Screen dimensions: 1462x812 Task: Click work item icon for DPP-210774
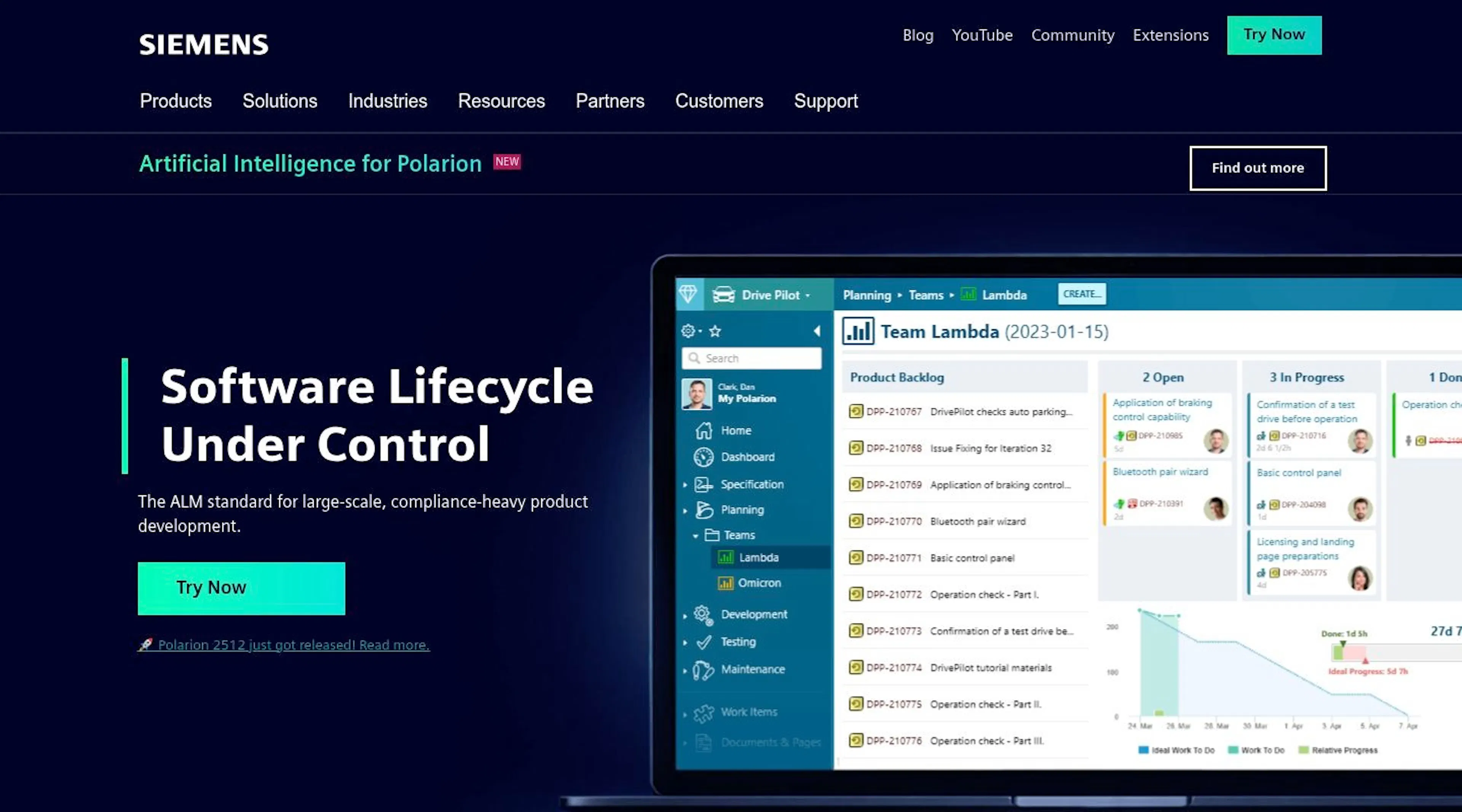pyautogui.click(x=856, y=667)
